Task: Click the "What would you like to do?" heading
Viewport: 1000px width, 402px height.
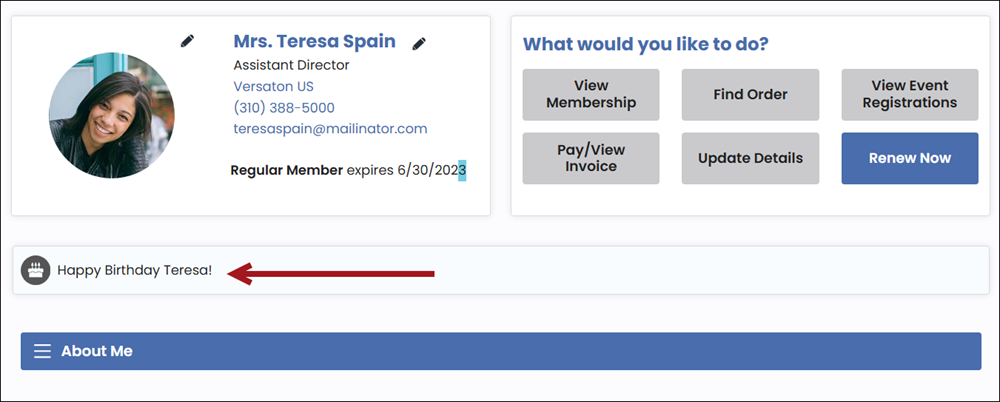Action: [x=645, y=45]
